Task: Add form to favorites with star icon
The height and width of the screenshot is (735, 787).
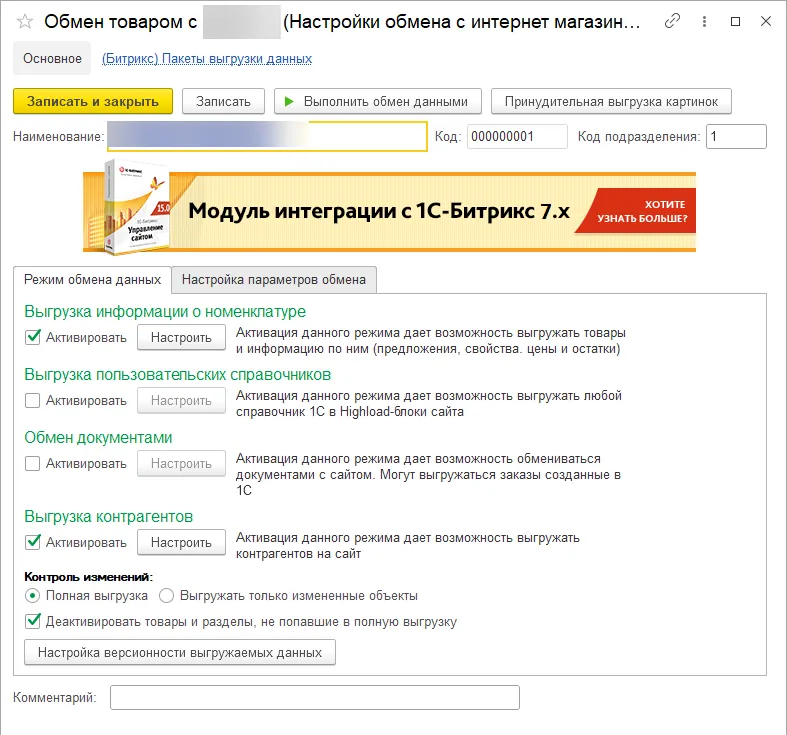Action: (x=25, y=22)
